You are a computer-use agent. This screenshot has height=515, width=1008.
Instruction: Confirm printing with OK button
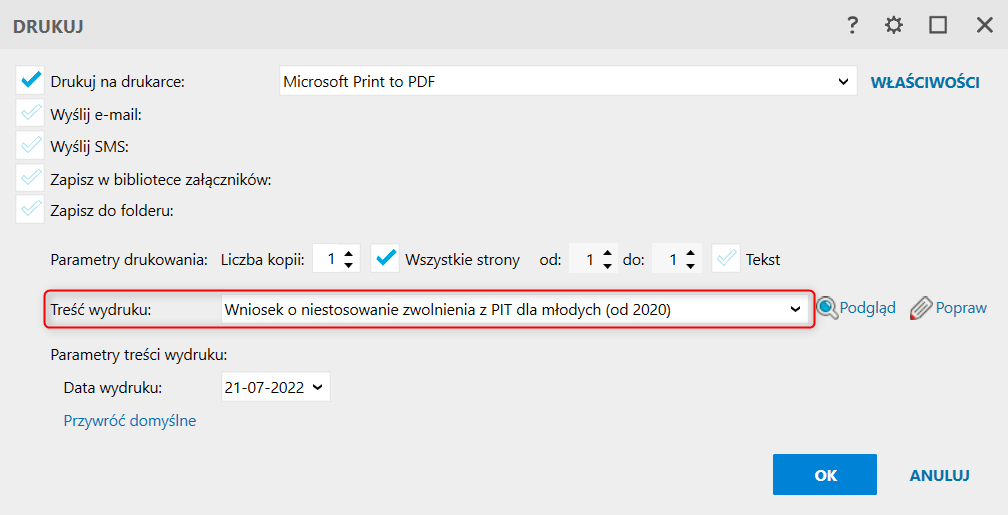pyautogui.click(x=825, y=474)
